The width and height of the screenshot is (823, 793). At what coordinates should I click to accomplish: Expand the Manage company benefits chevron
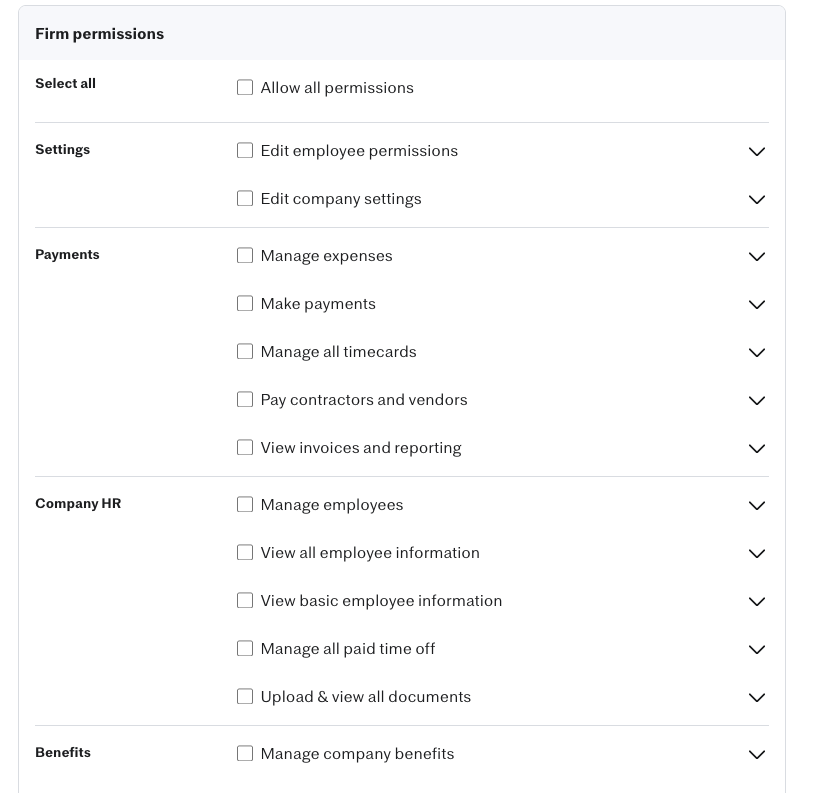click(x=756, y=755)
